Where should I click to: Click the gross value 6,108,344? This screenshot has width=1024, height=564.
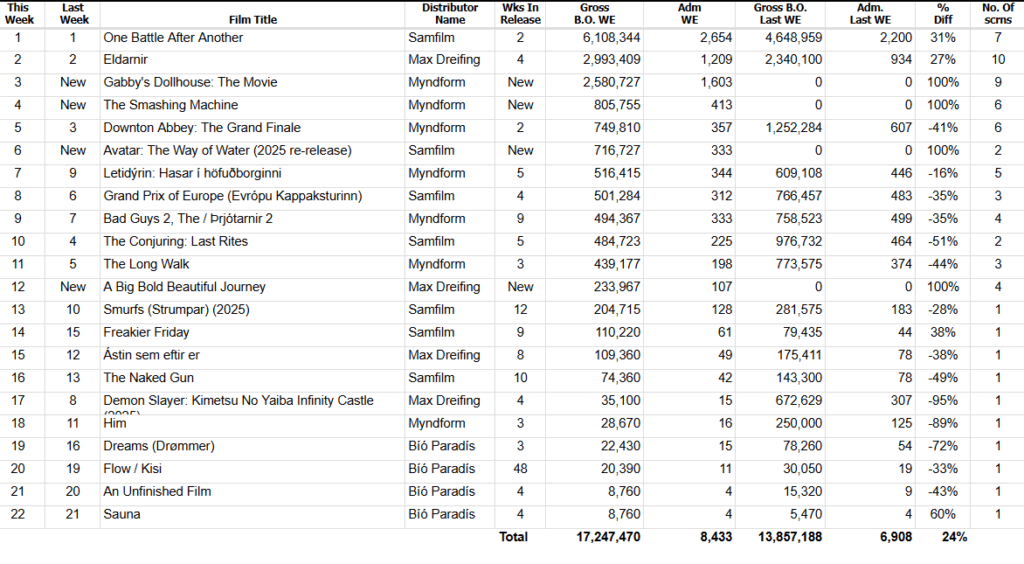point(606,37)
